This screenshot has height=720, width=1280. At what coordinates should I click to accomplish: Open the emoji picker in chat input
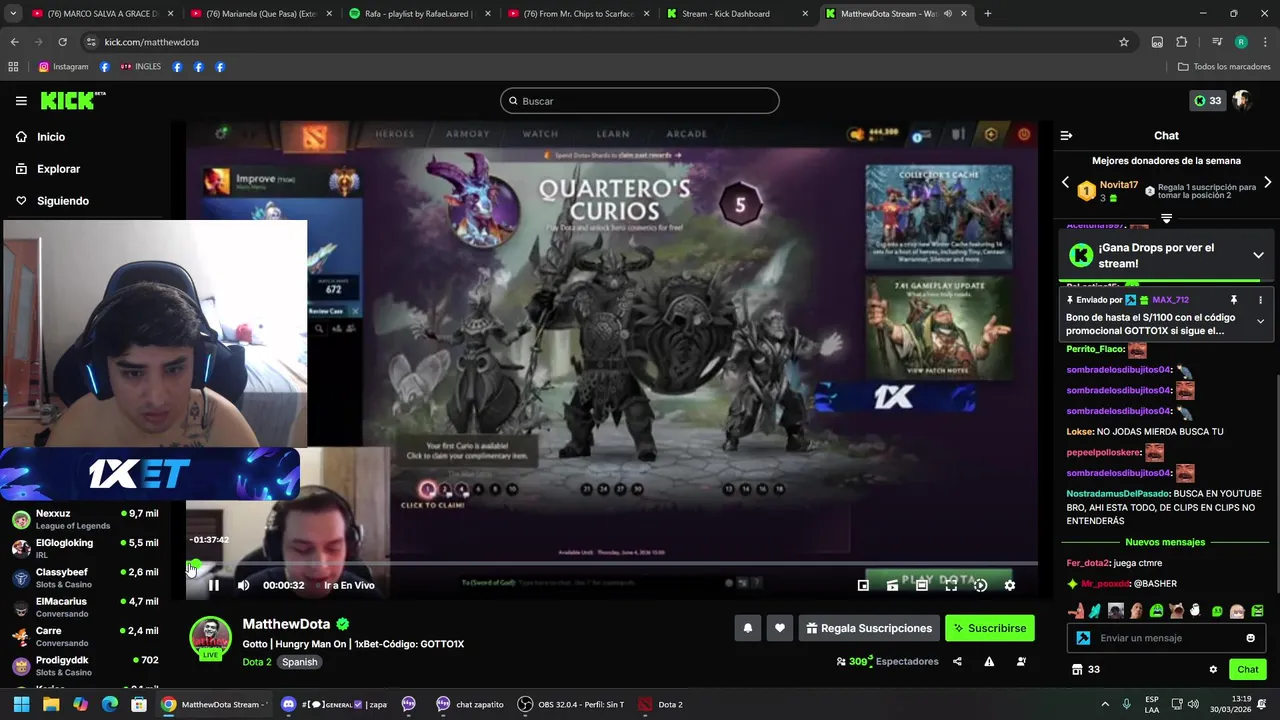1250,638
